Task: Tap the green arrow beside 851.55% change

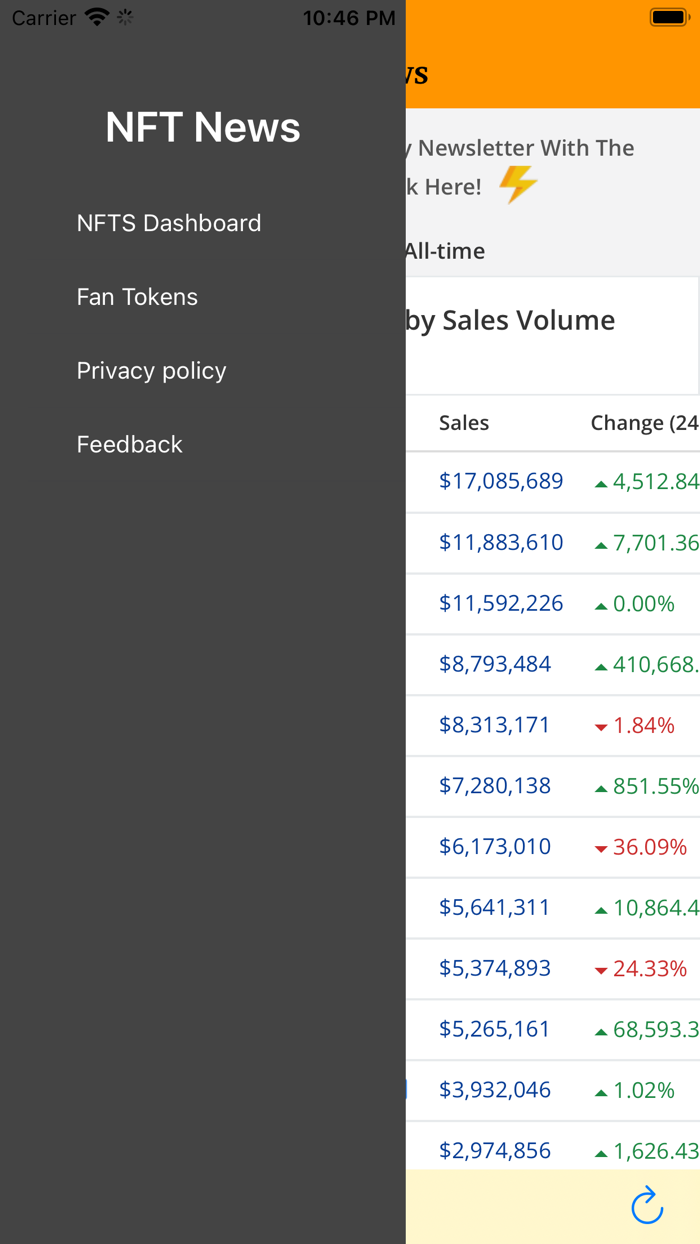Action: (x=600, y=786)
